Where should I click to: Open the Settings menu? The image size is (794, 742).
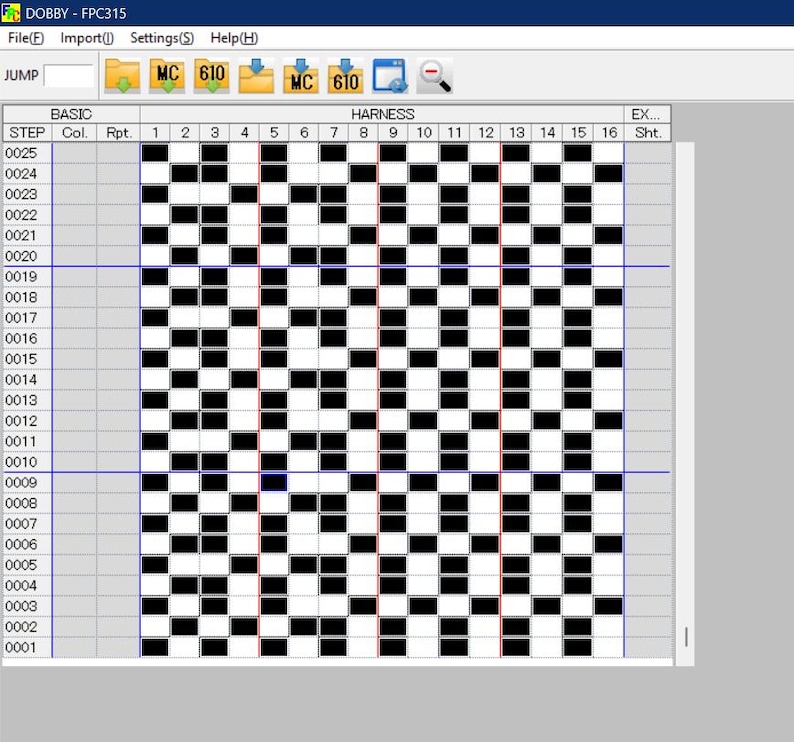point(162,38)
